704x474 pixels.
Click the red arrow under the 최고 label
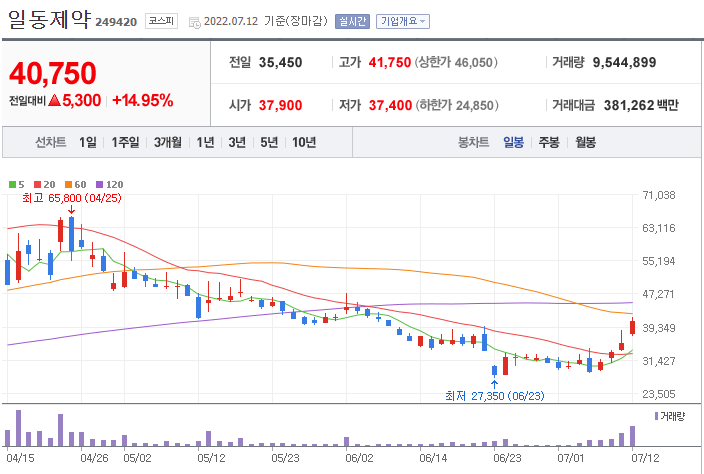(x=71, y=210)
